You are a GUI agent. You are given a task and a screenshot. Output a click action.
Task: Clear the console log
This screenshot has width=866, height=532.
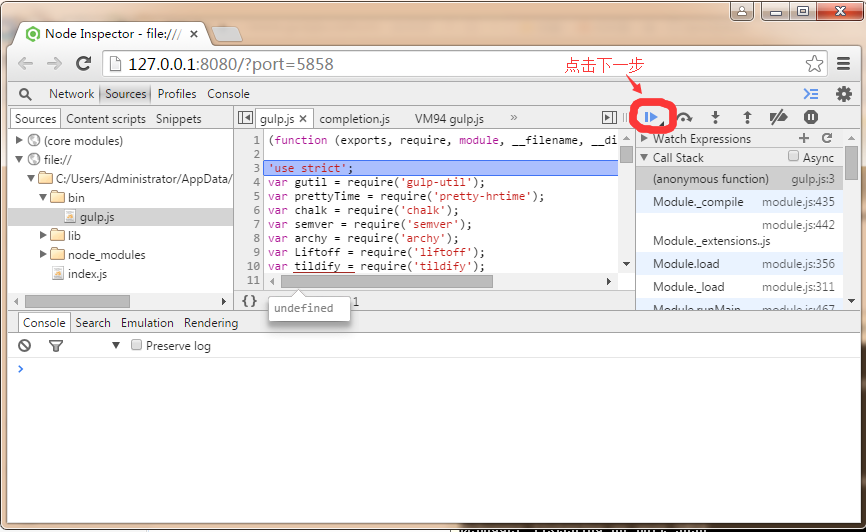pyautogui.click(x=24, y=346)
